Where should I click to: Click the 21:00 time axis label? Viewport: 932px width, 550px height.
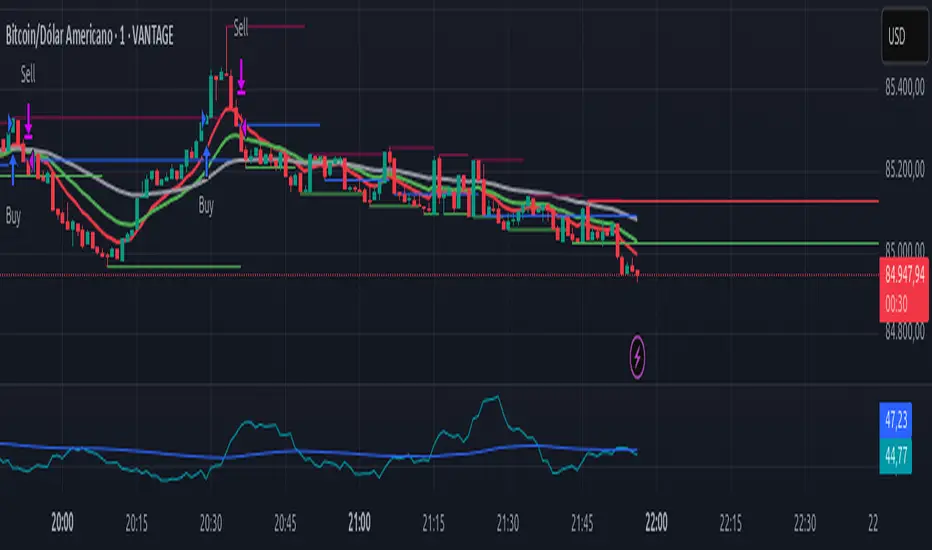click(x=360, y=523)
